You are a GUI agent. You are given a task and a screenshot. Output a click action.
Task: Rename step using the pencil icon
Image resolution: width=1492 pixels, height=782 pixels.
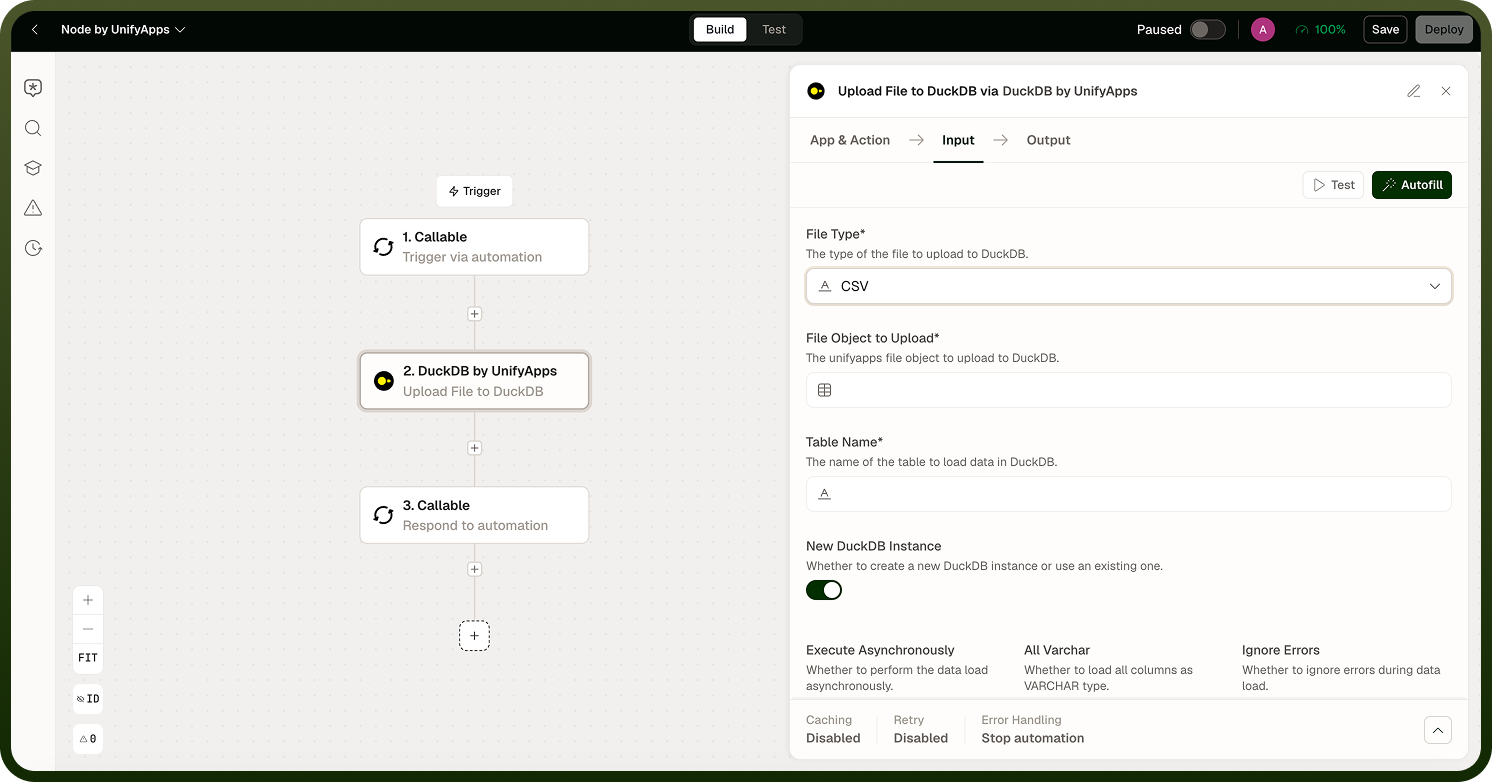click(1414, 91)
